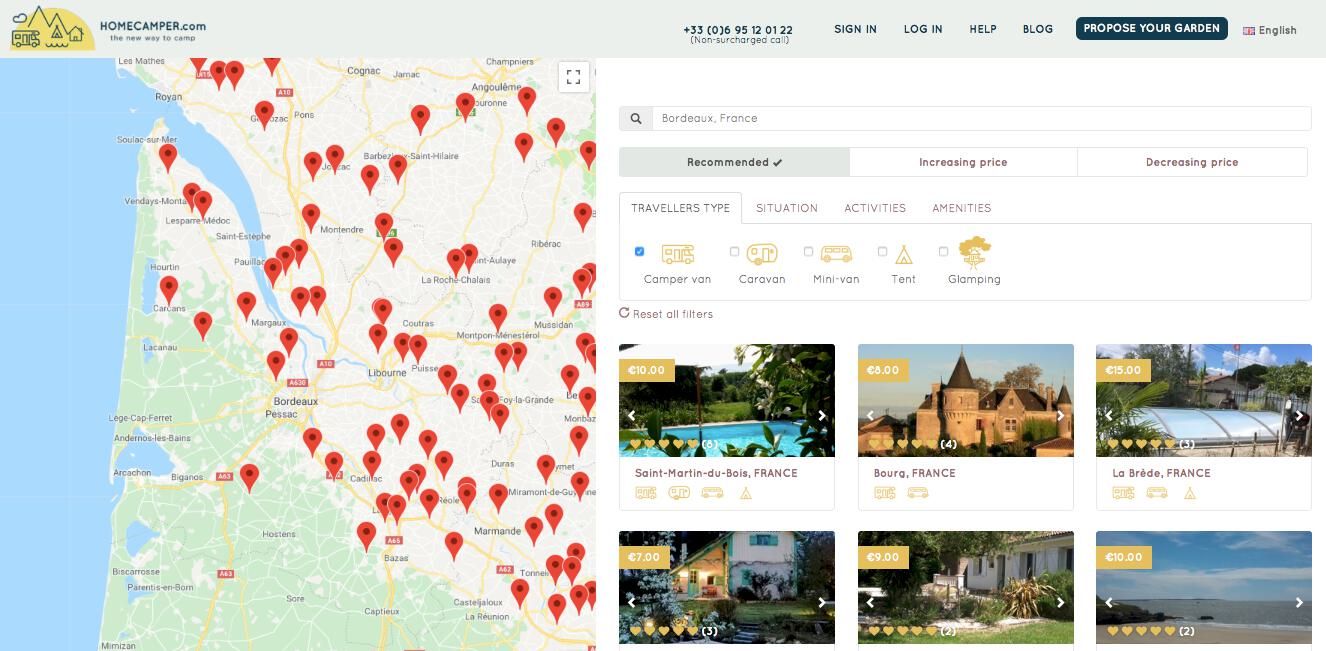The height and width of the screenshot is (651, 1326).
Task: Click the Tent icon in filters
Action: pyautogui.click(x=903, y=254)
